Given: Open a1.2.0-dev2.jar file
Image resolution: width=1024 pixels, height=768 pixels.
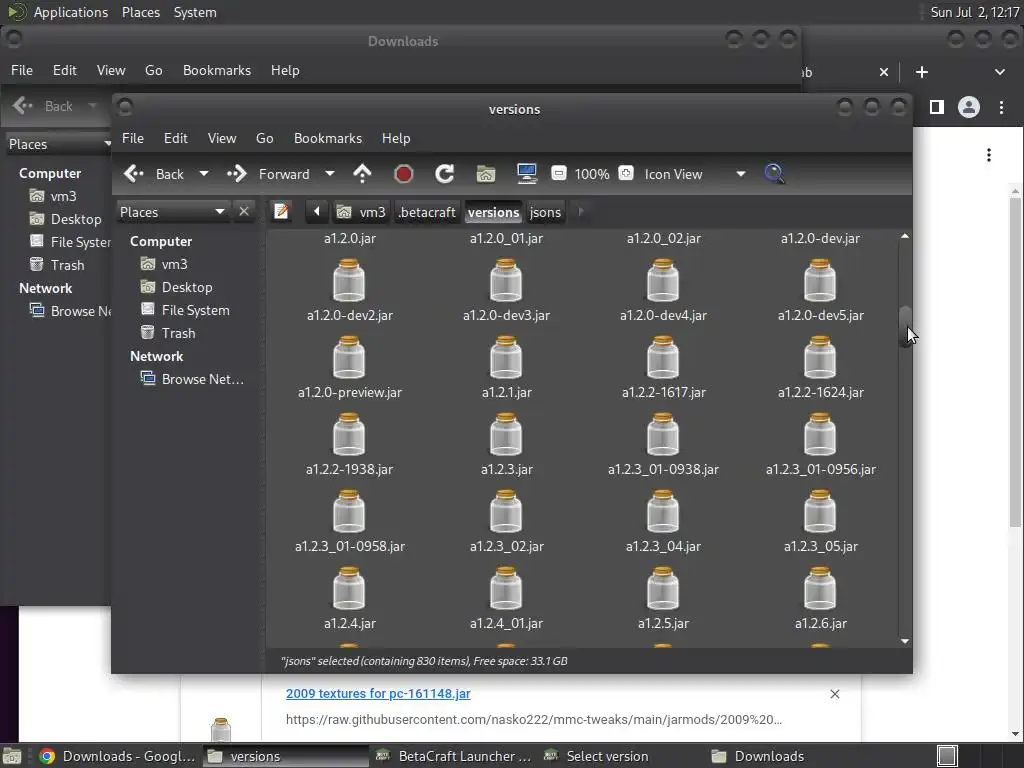Looking at the screenshot, I should coord(349,291).
